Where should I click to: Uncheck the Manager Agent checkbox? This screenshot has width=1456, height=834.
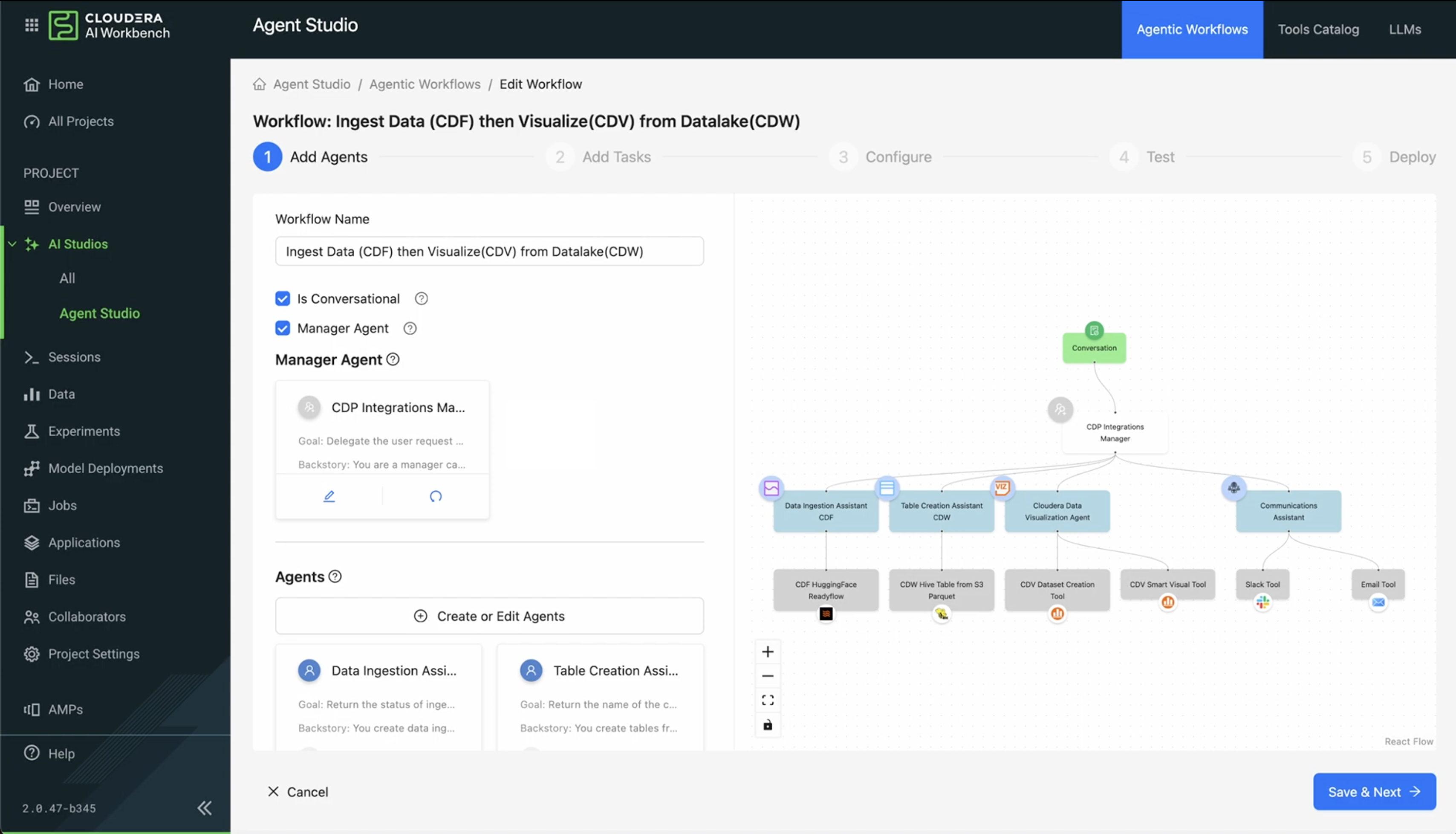click(x=282, y=328)
